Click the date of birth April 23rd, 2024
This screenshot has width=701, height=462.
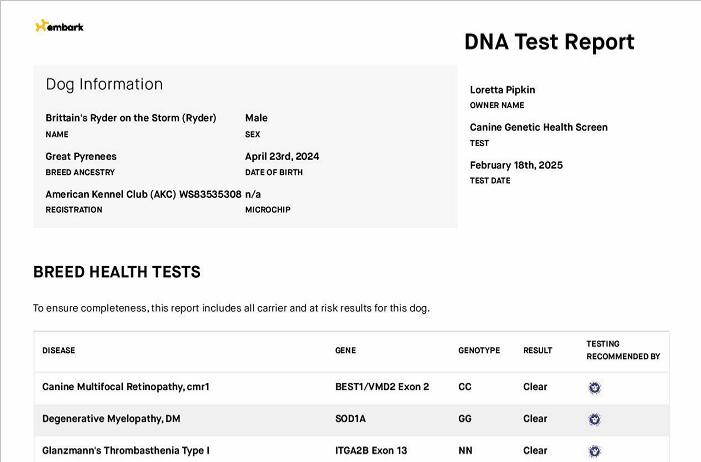282,157
